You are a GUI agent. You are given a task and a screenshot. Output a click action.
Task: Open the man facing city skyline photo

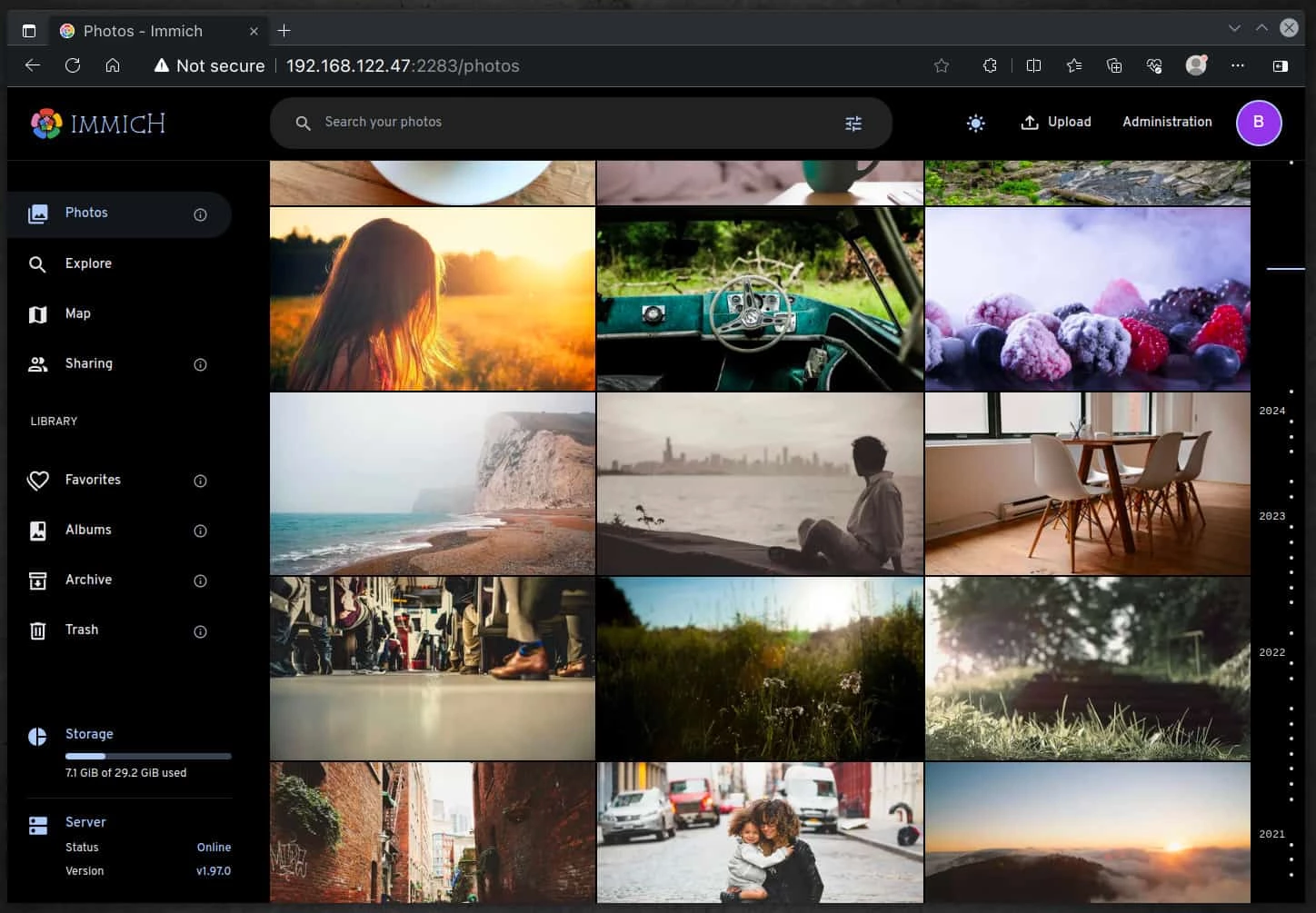(x=760, y=483)
